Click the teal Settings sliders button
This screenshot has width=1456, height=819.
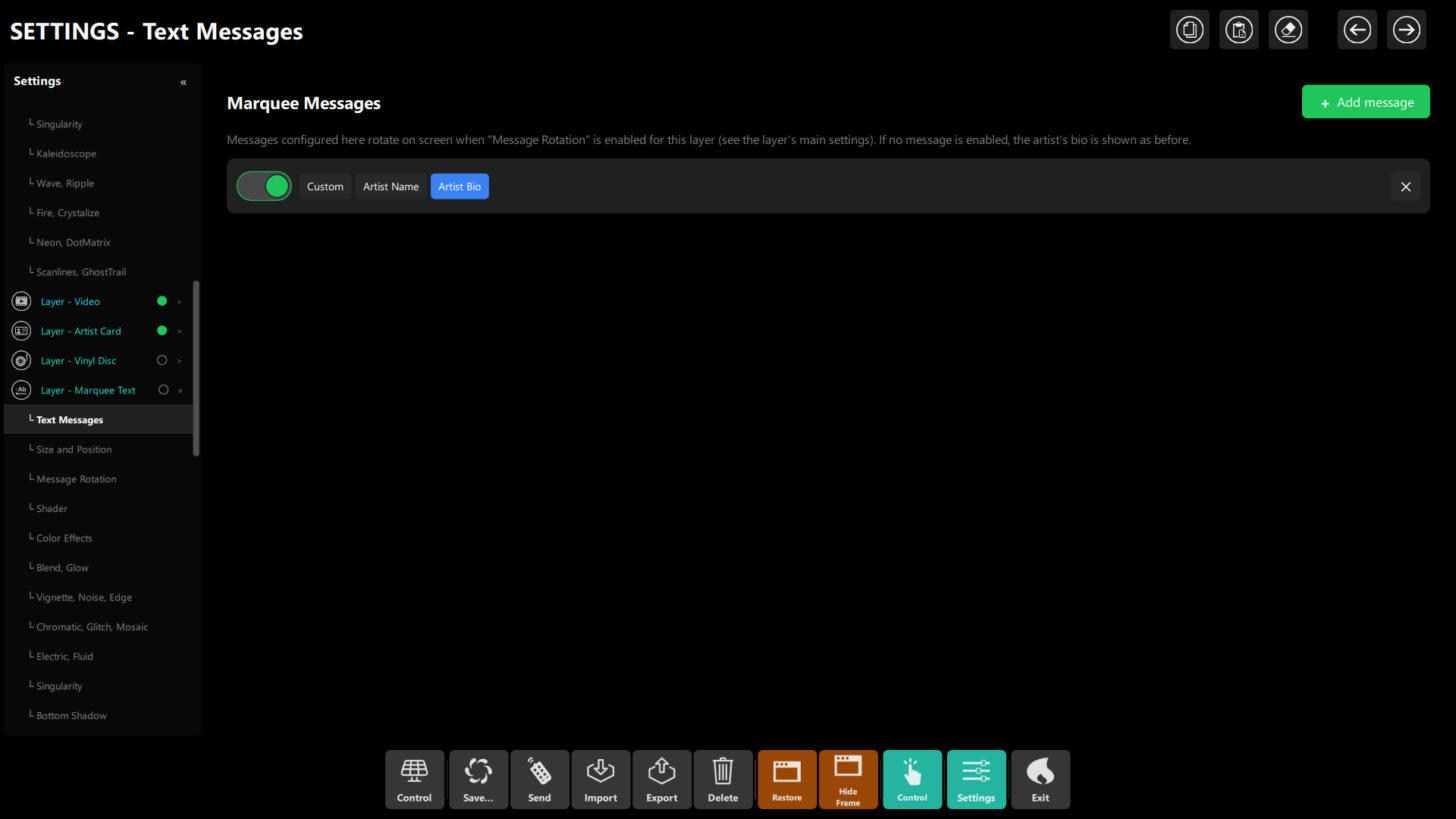click(x=976, y=779)
